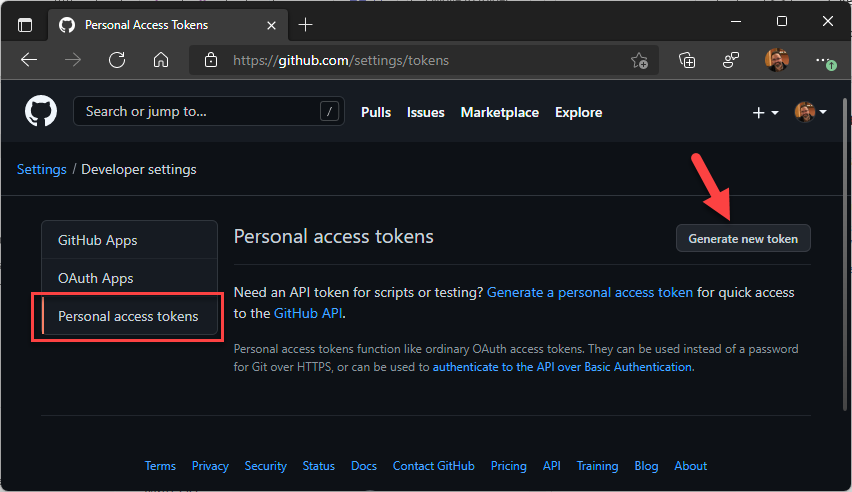Expand the plus create-new dropdown
The width and height of the screenshot is (852, 492).
(765, 113)
